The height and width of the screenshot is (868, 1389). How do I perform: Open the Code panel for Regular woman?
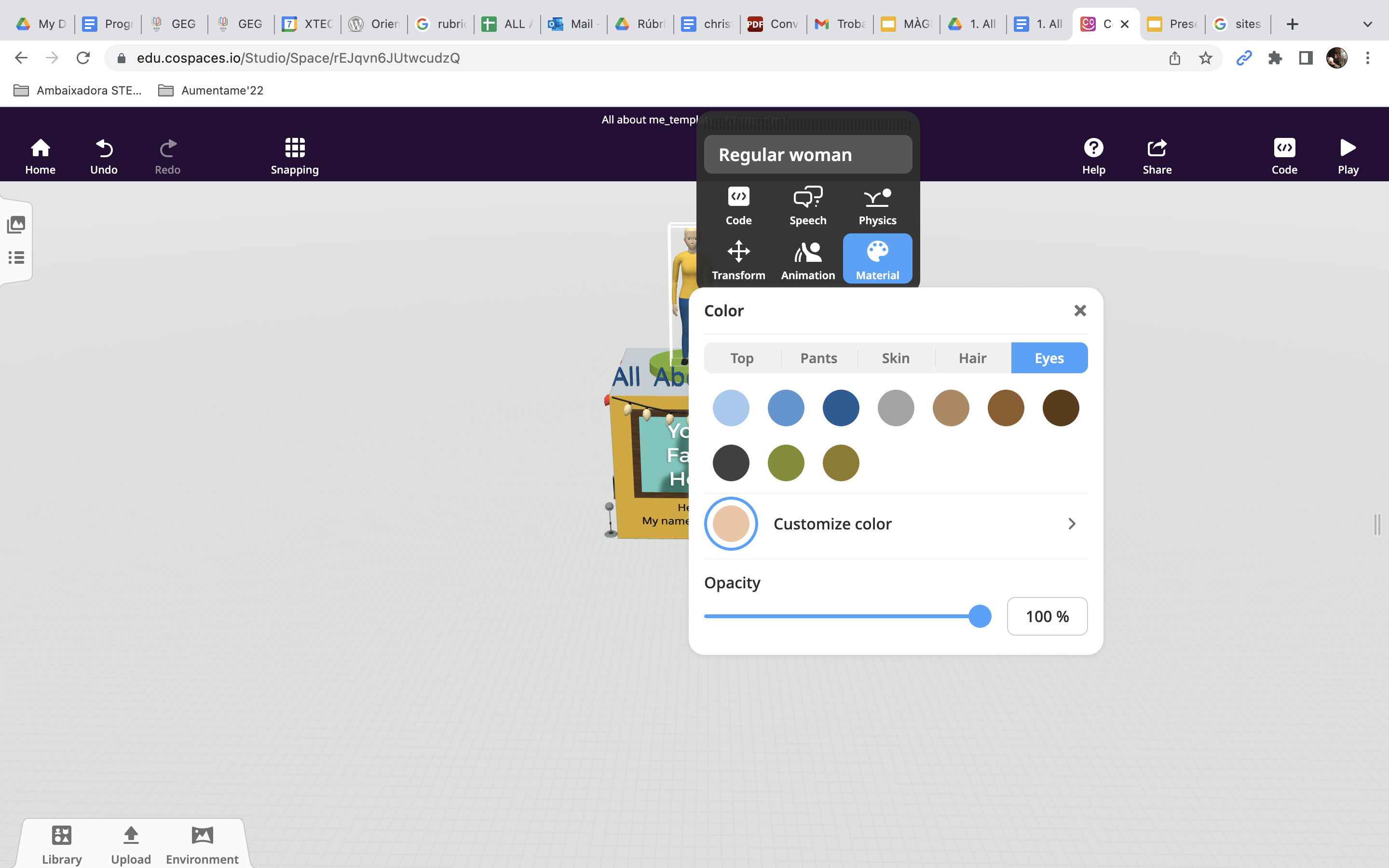tap(739, 205)
